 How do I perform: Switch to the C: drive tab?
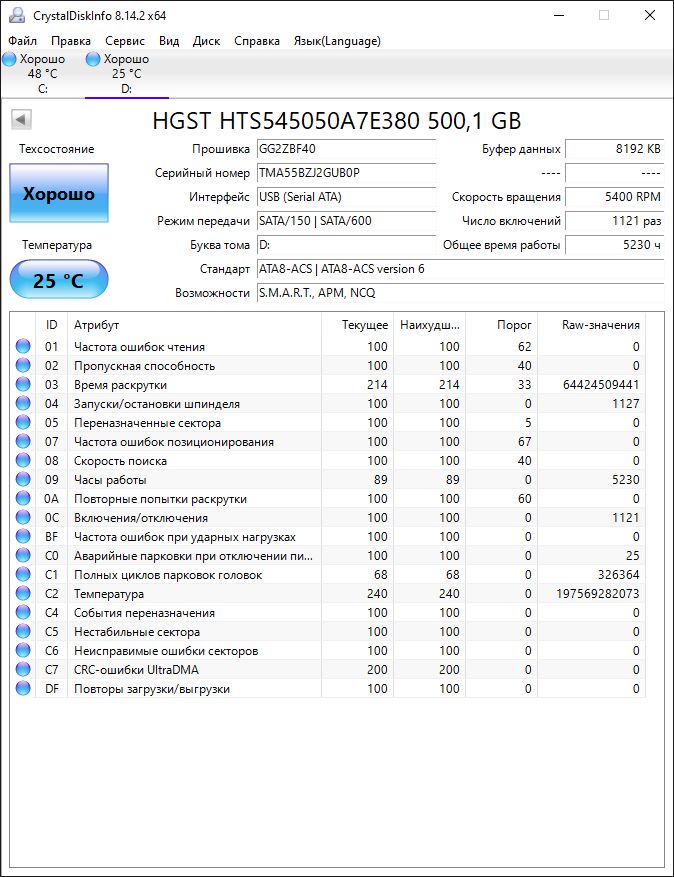coord(42,73)
